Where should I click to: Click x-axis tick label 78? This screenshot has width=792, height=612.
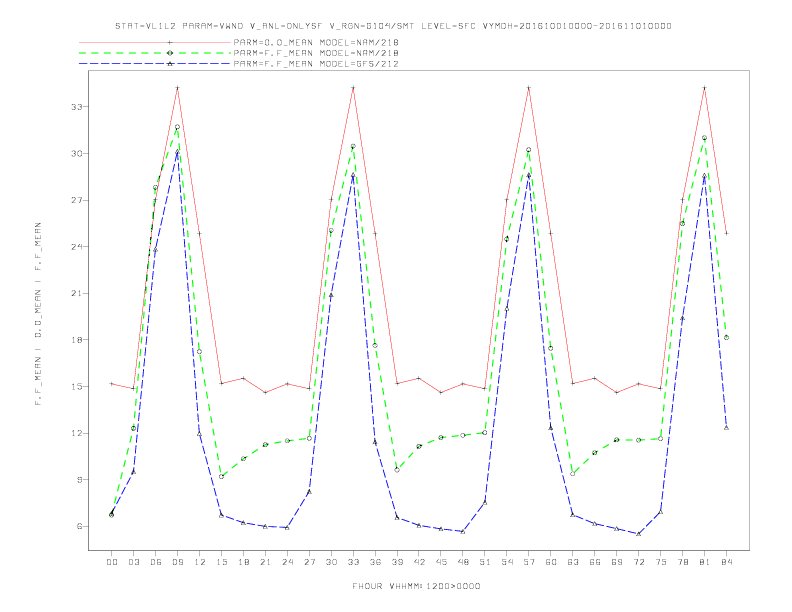tap(682, 562)
